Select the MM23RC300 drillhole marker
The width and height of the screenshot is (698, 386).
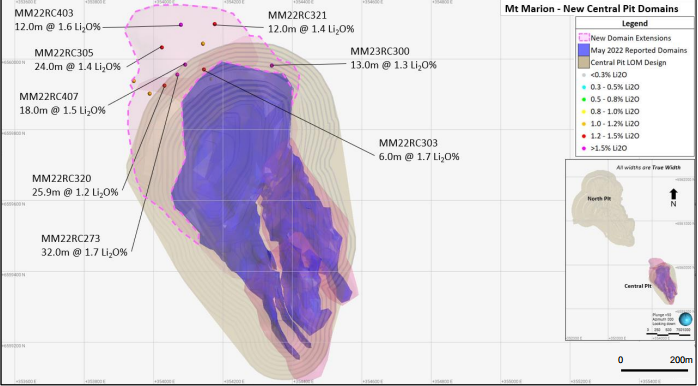pyautogui.click(x=272, y=65)
